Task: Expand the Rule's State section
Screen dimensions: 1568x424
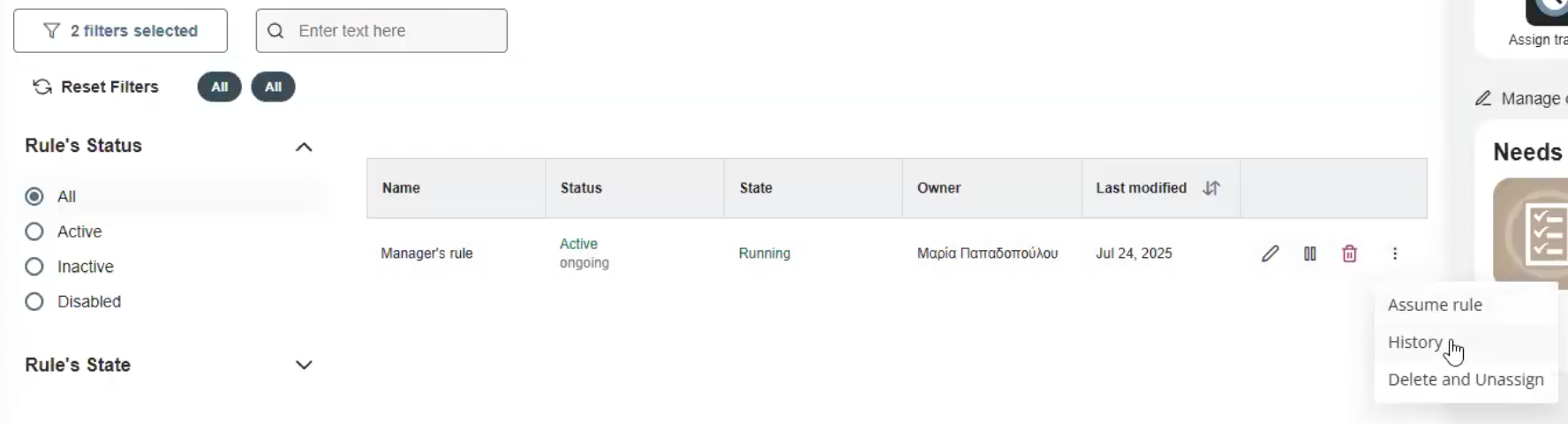Action: pos(304,365)
